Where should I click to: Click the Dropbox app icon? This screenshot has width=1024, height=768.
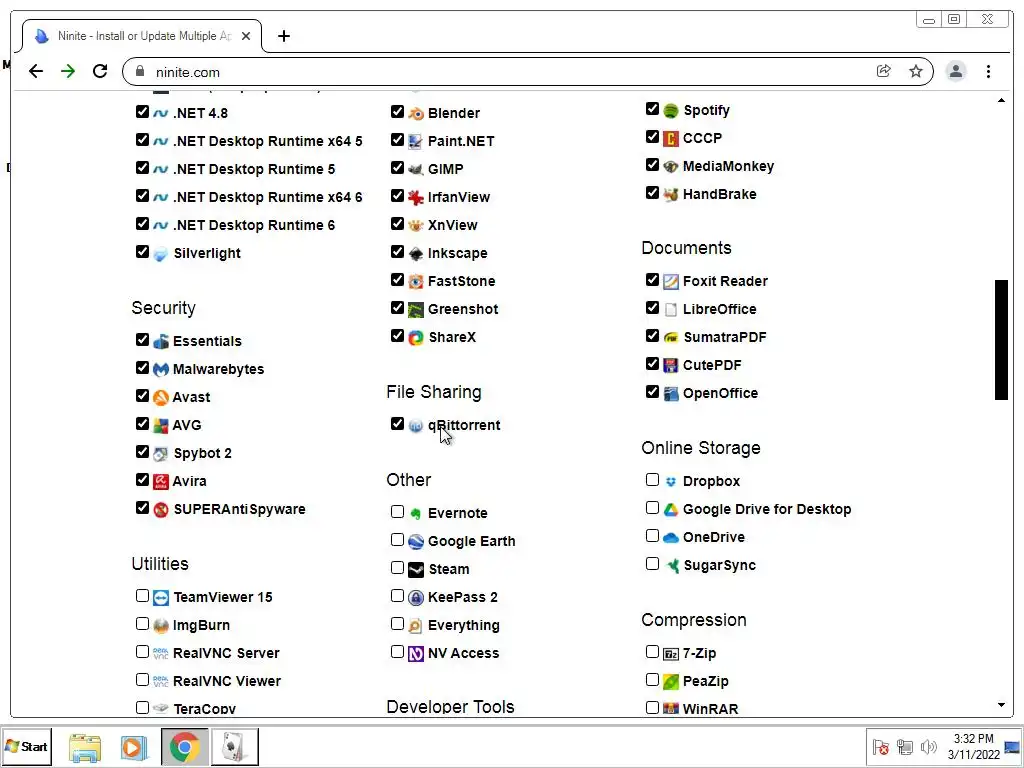point(671,482)
